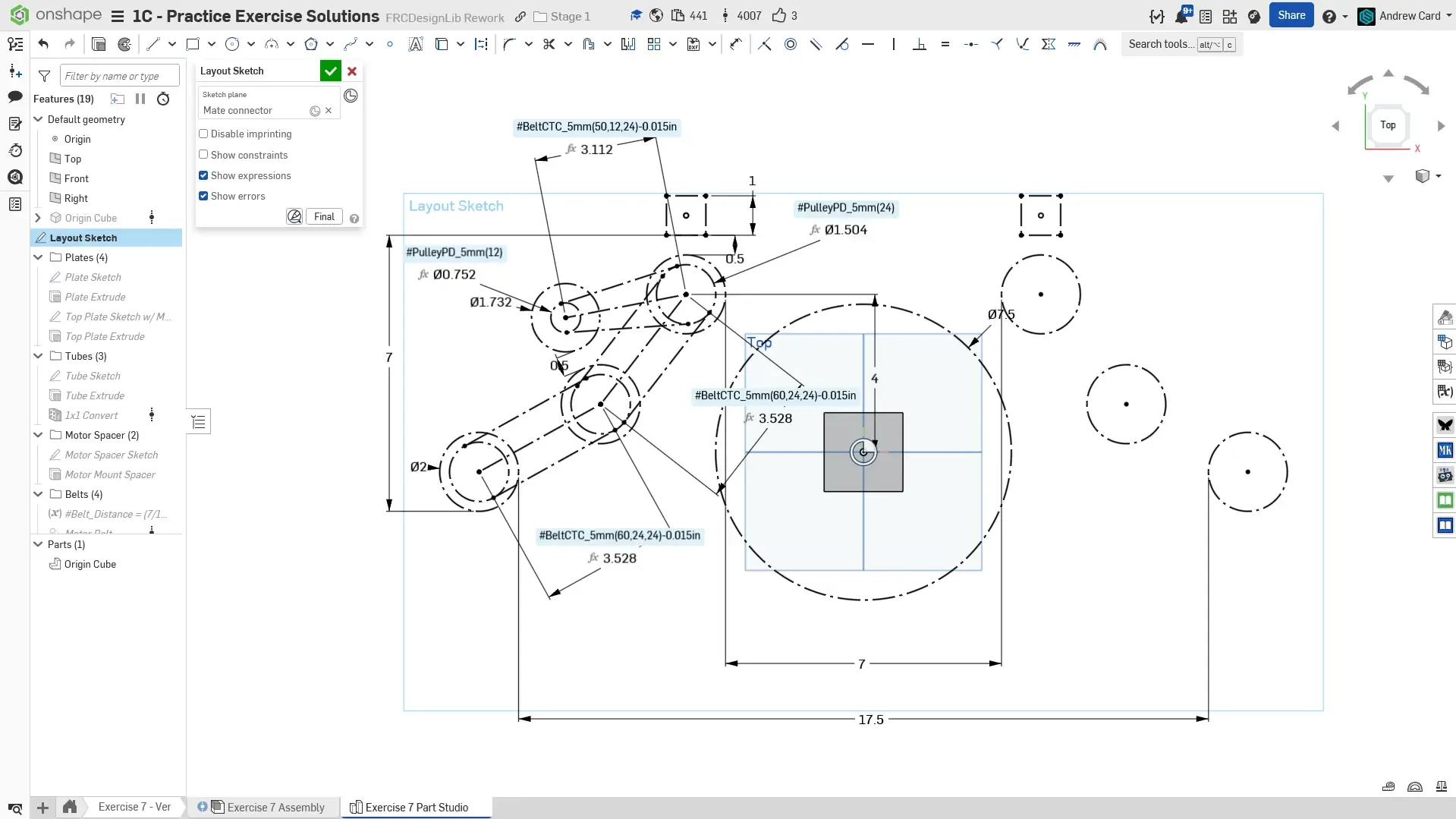Click the Top face of view cube
The image size is (1456, 819).
pos(1388,125)
